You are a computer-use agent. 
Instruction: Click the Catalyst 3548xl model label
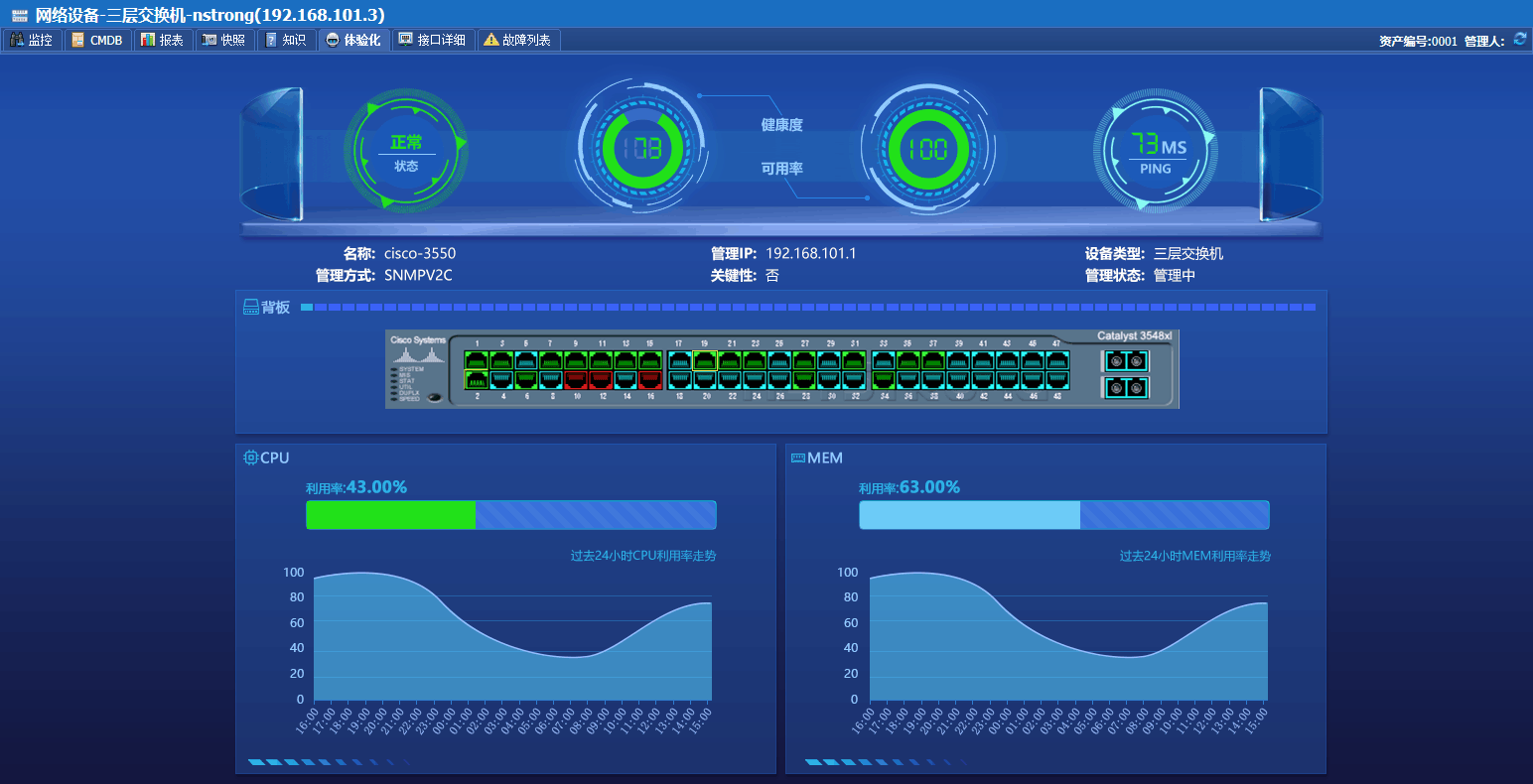(x=1134, y=335)
